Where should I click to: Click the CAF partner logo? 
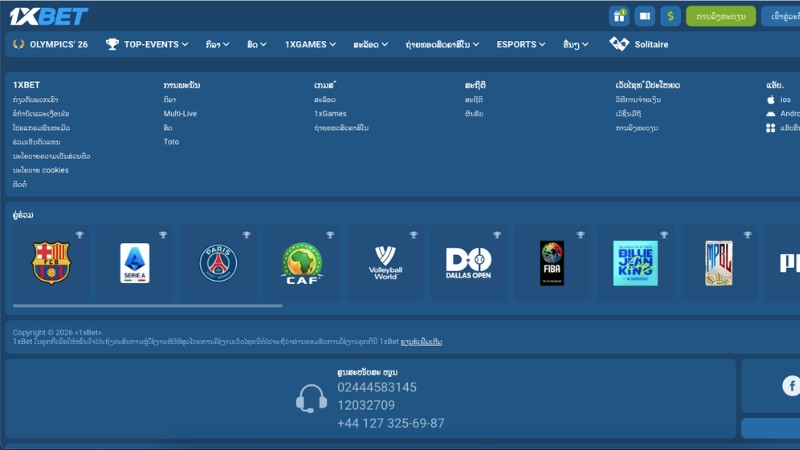click(x=302, y=263)
